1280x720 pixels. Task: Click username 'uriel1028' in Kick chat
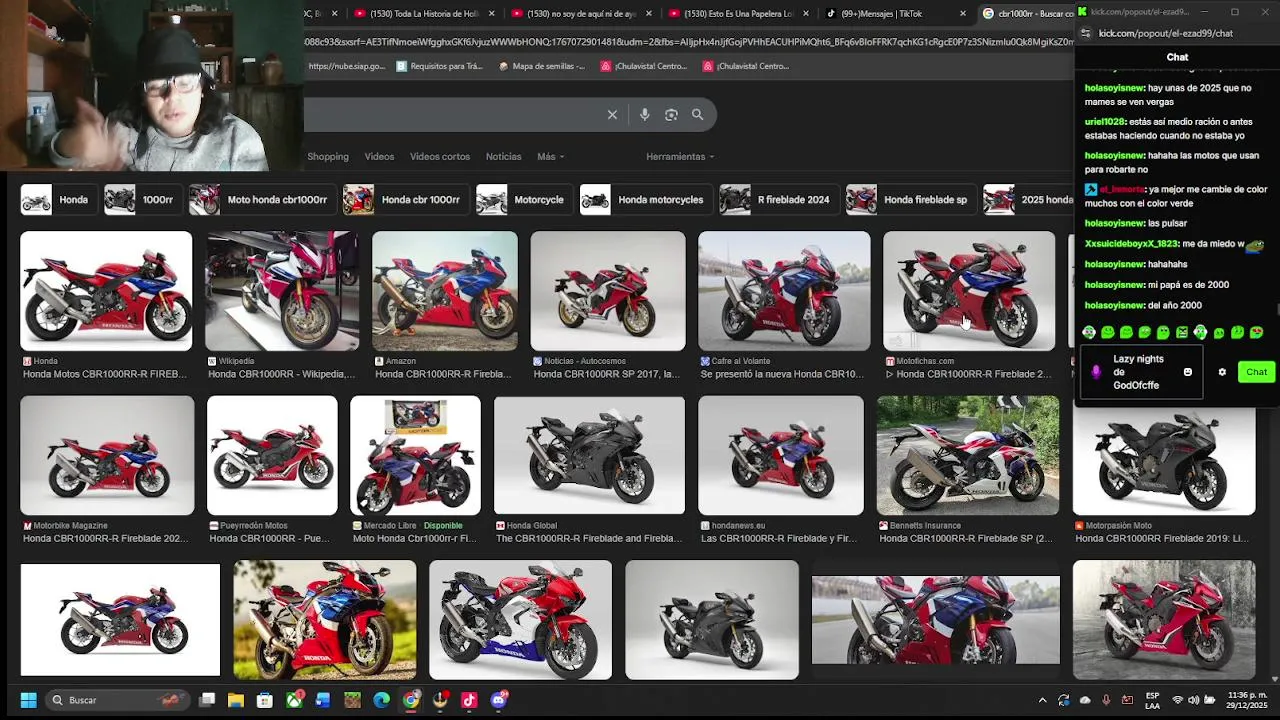coord(1104,122)
